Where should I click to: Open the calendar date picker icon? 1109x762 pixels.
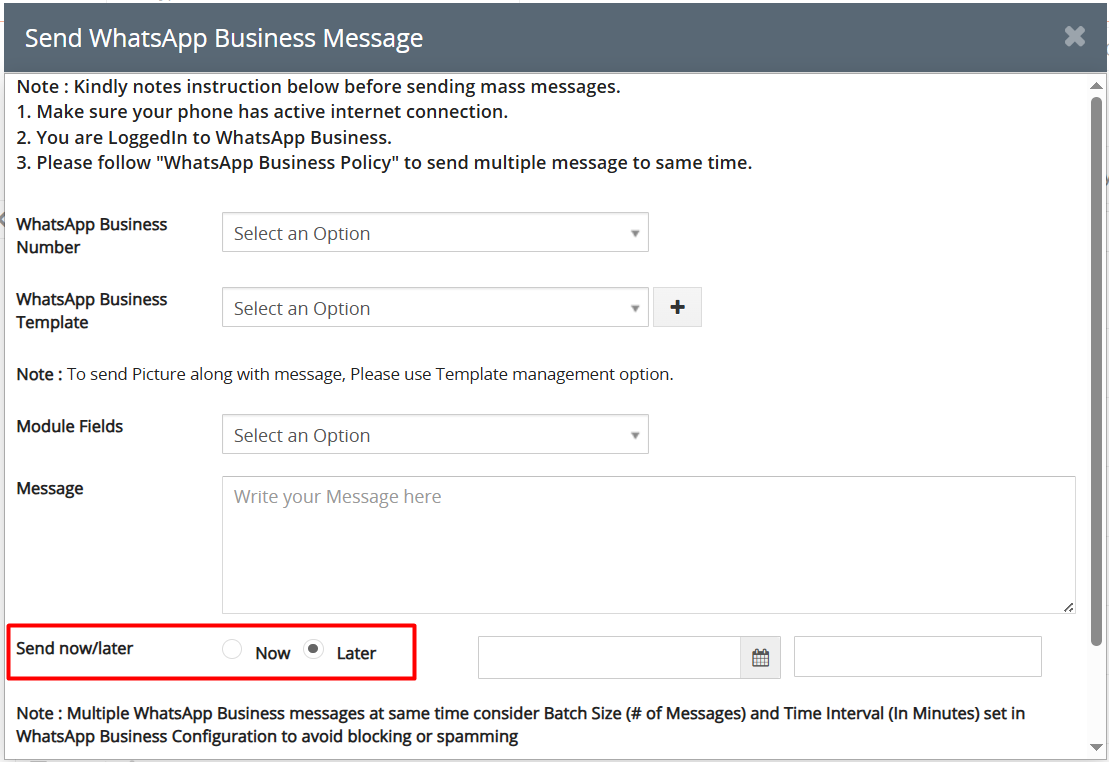click(760, 657)
